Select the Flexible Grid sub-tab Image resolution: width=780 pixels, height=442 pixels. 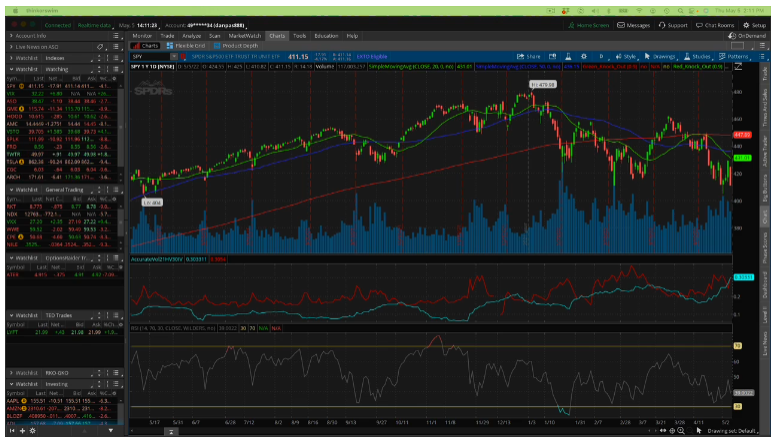pos(186,46)
